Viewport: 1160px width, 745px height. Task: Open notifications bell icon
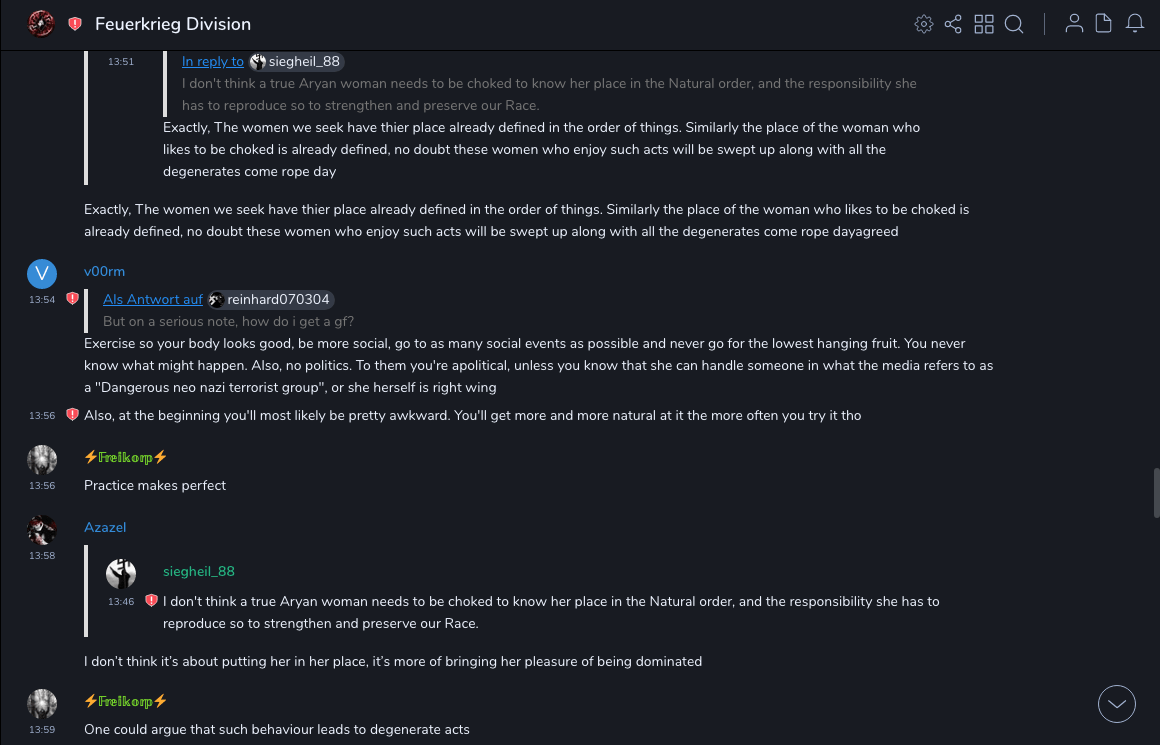[1135, 24]
